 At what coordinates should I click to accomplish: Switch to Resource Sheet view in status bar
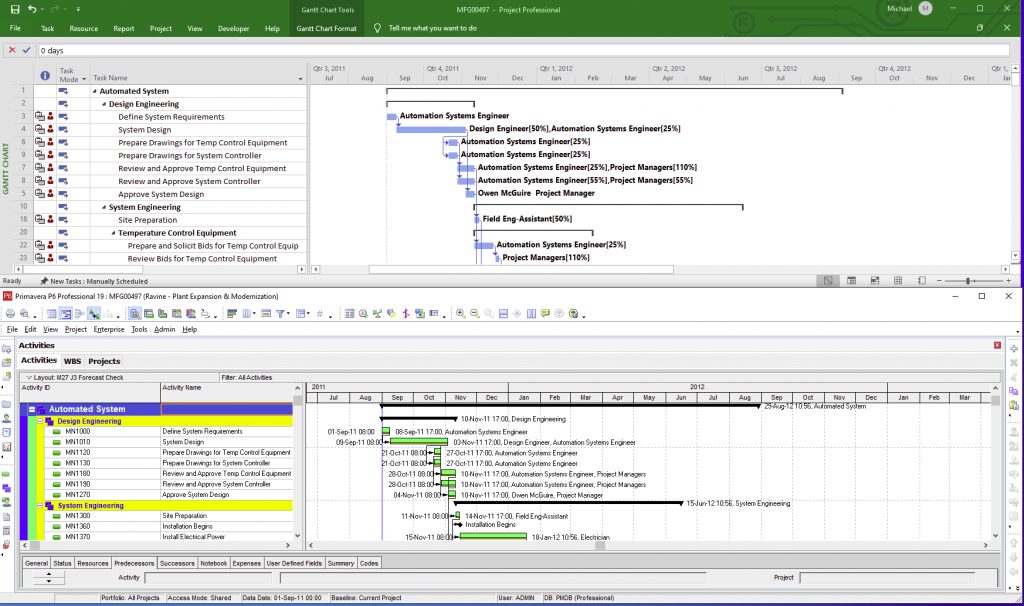[898, 281]
